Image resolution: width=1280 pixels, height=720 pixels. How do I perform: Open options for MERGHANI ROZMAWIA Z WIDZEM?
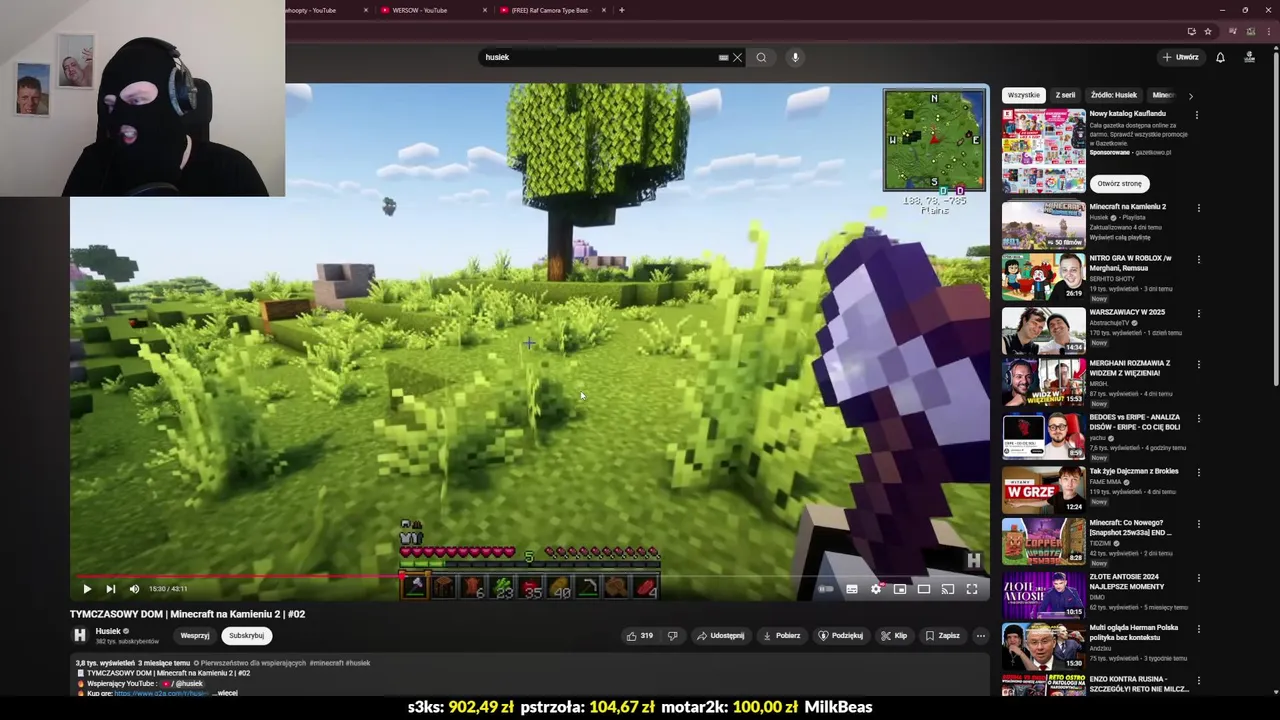click(x=1198, y=365)
